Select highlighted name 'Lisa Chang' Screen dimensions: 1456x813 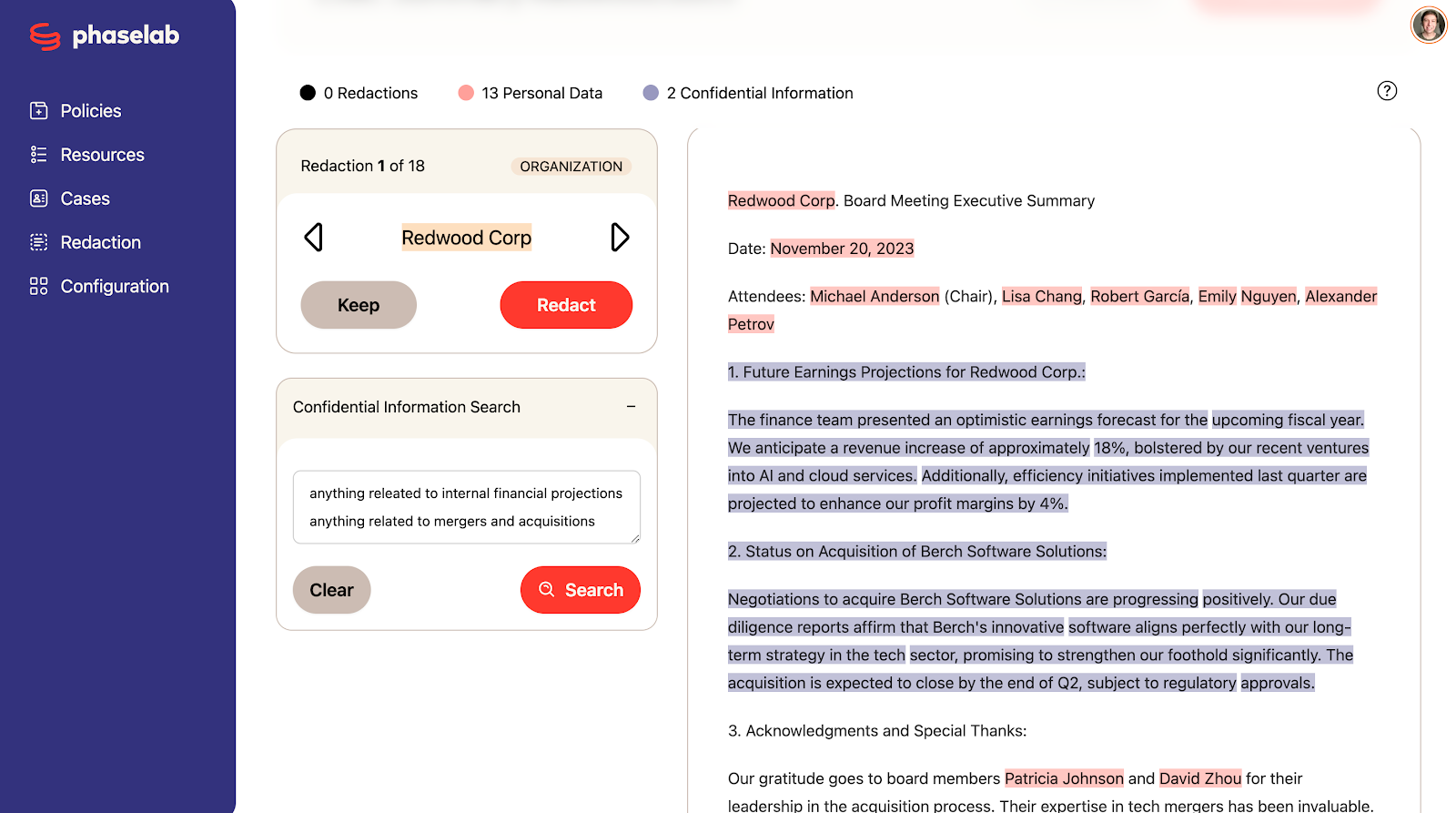[x=1042, y=296]
